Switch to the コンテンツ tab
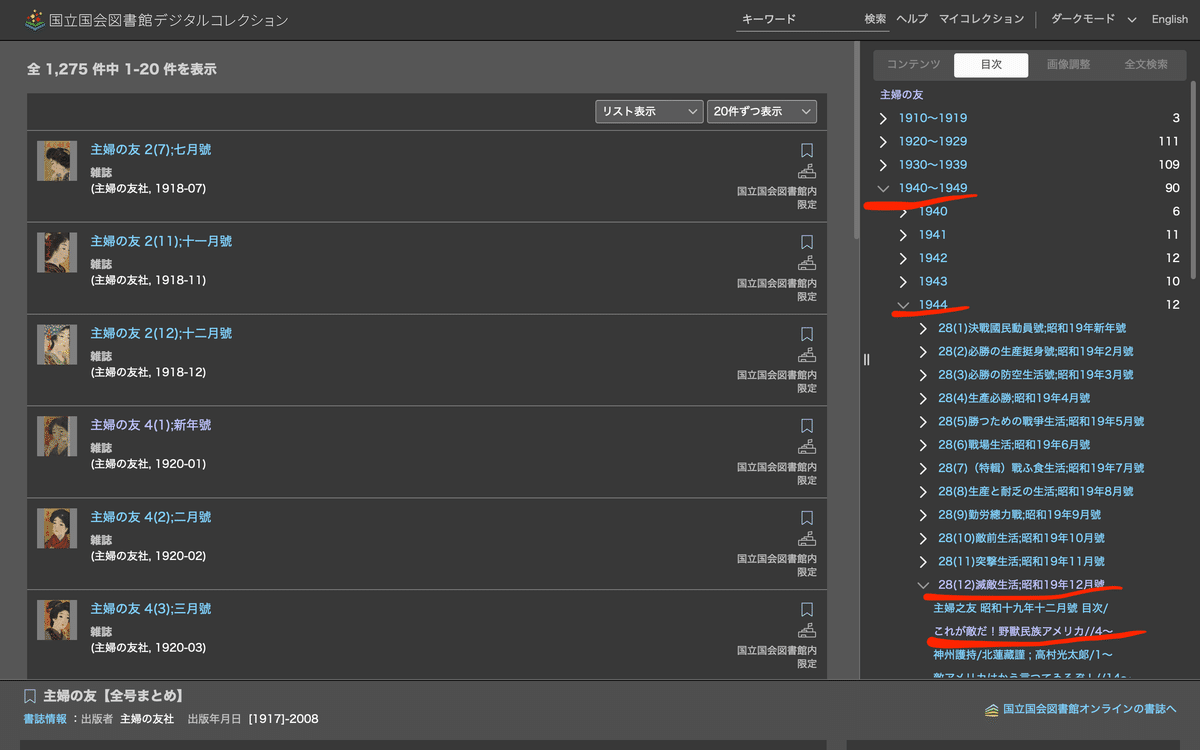 pyautogui.click(x=913, y=65)
